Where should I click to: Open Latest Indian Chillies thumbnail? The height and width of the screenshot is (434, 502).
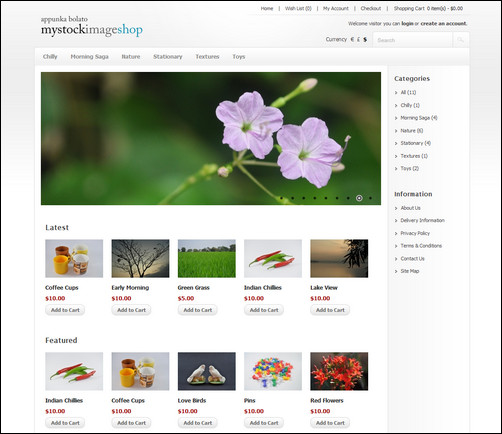[x=273, y=258]
